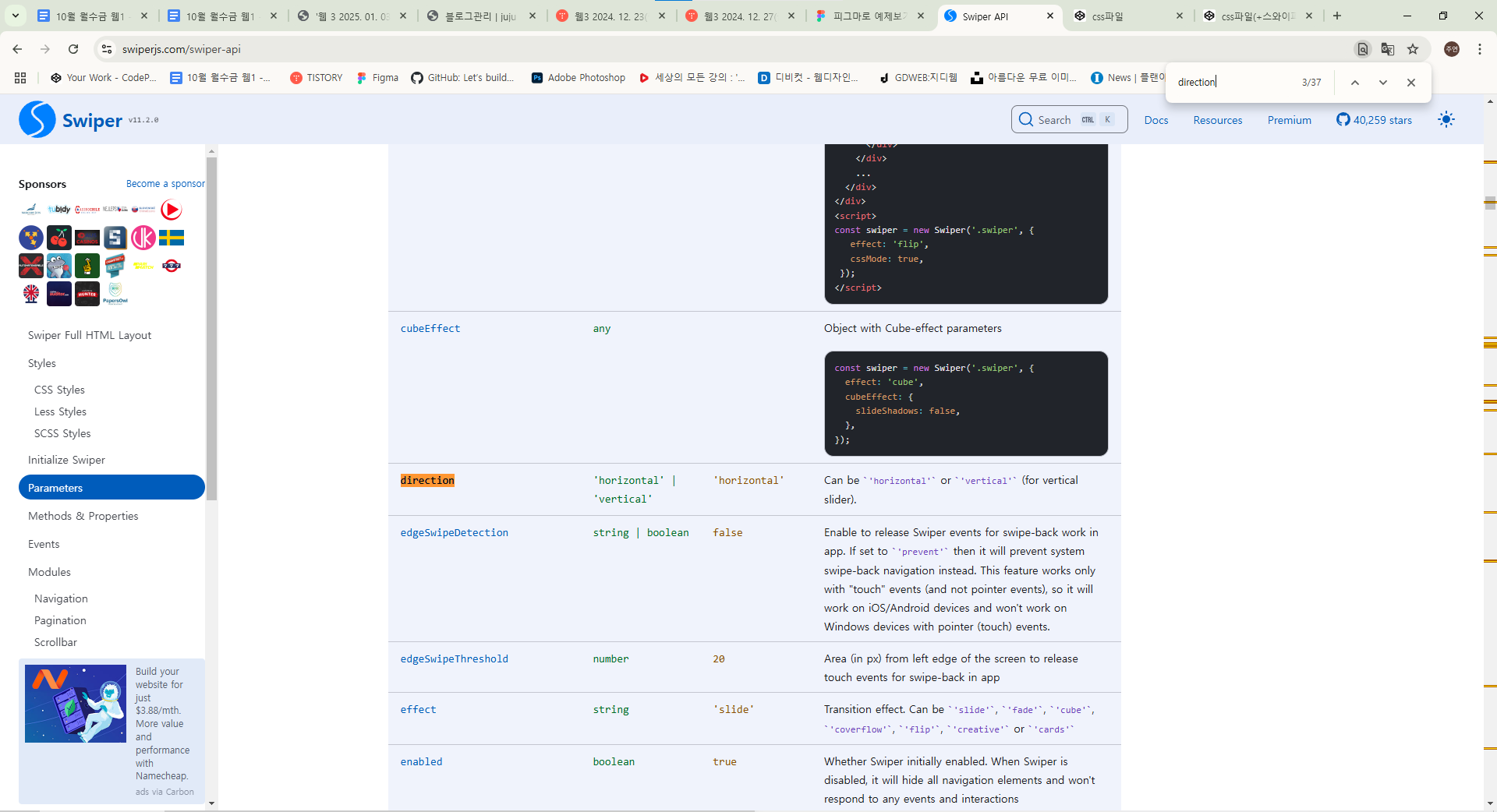Open the Resources menu
1497x812 pixels.
point(1218,120)
